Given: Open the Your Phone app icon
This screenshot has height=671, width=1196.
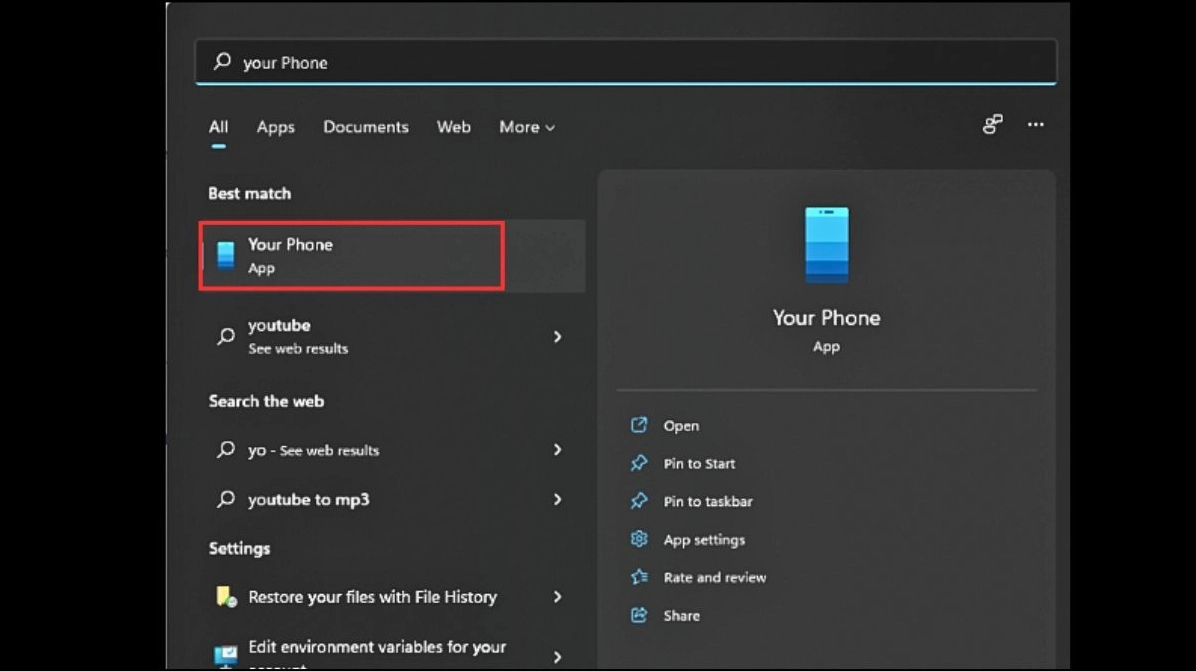Looking at the screenshot, I should (x=225, y=255).
